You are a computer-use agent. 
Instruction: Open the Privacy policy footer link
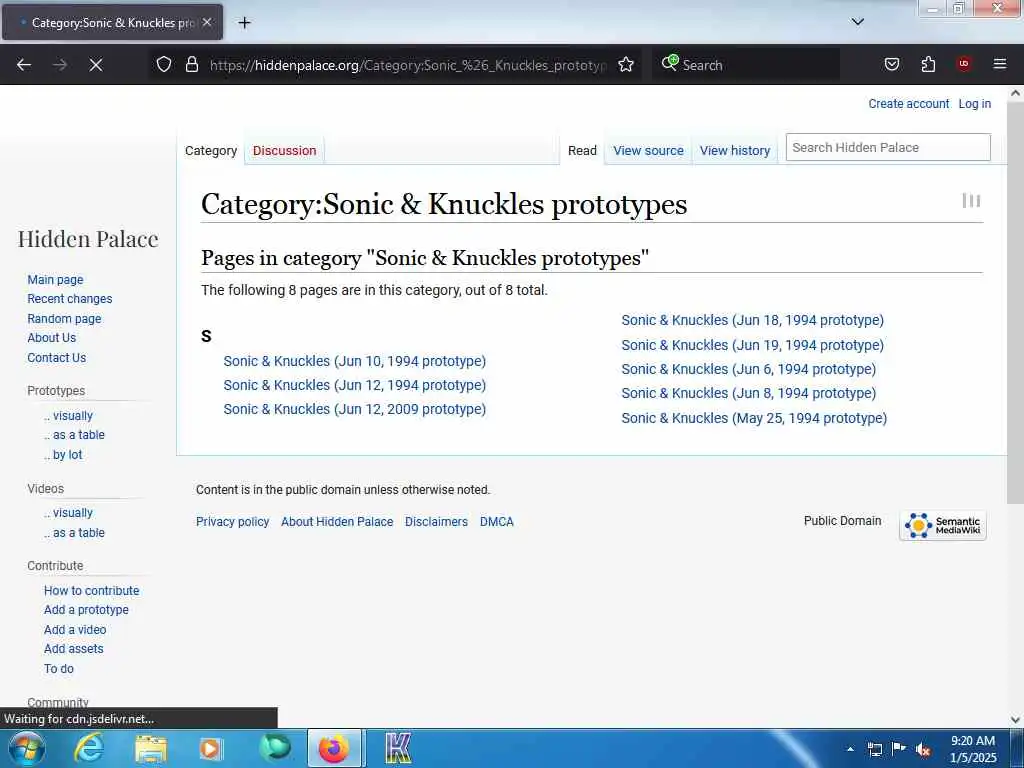(x=232, y=522)
